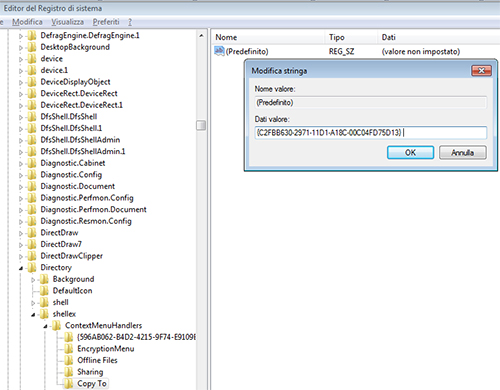
Task: Open the Preferiti menu
Action: (x=106, y=22)
